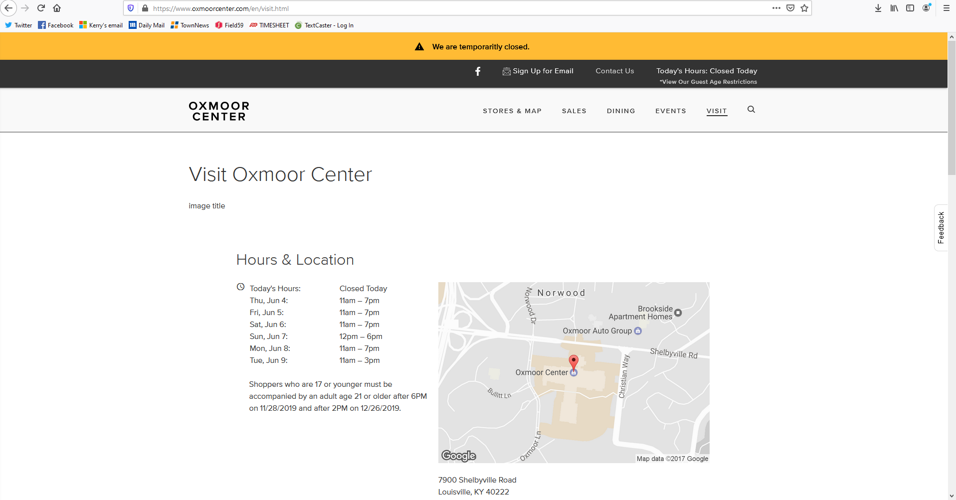The image size is (956, 500).
Task: Click the Sun, Jun 7 hours row
Action: coord(316,337)
